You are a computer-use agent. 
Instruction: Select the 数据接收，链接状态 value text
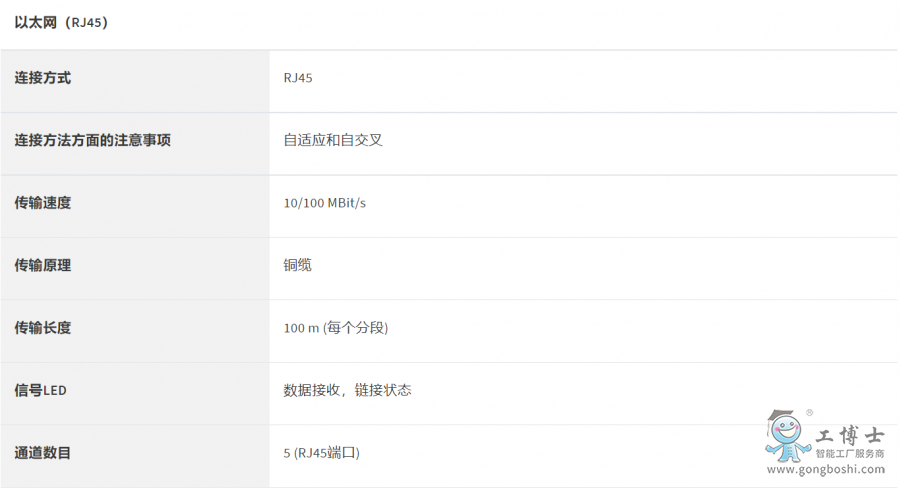click(x=347, y=390)
